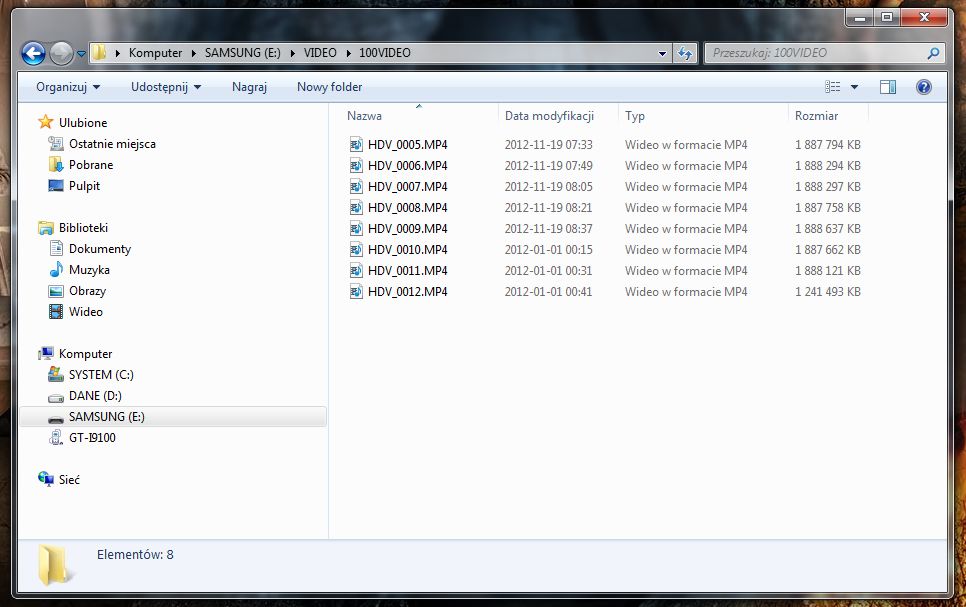Open GT-I9100 device icon

[x=56, y=438]
